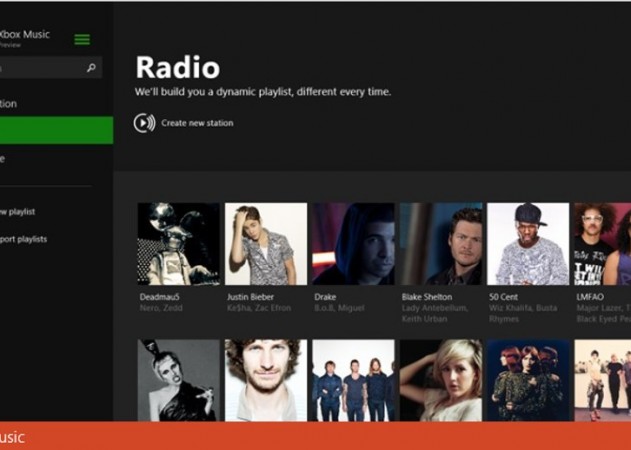
Task: Click the magnifier search icon
Action: pyautogui.click(x=92, y=68)
